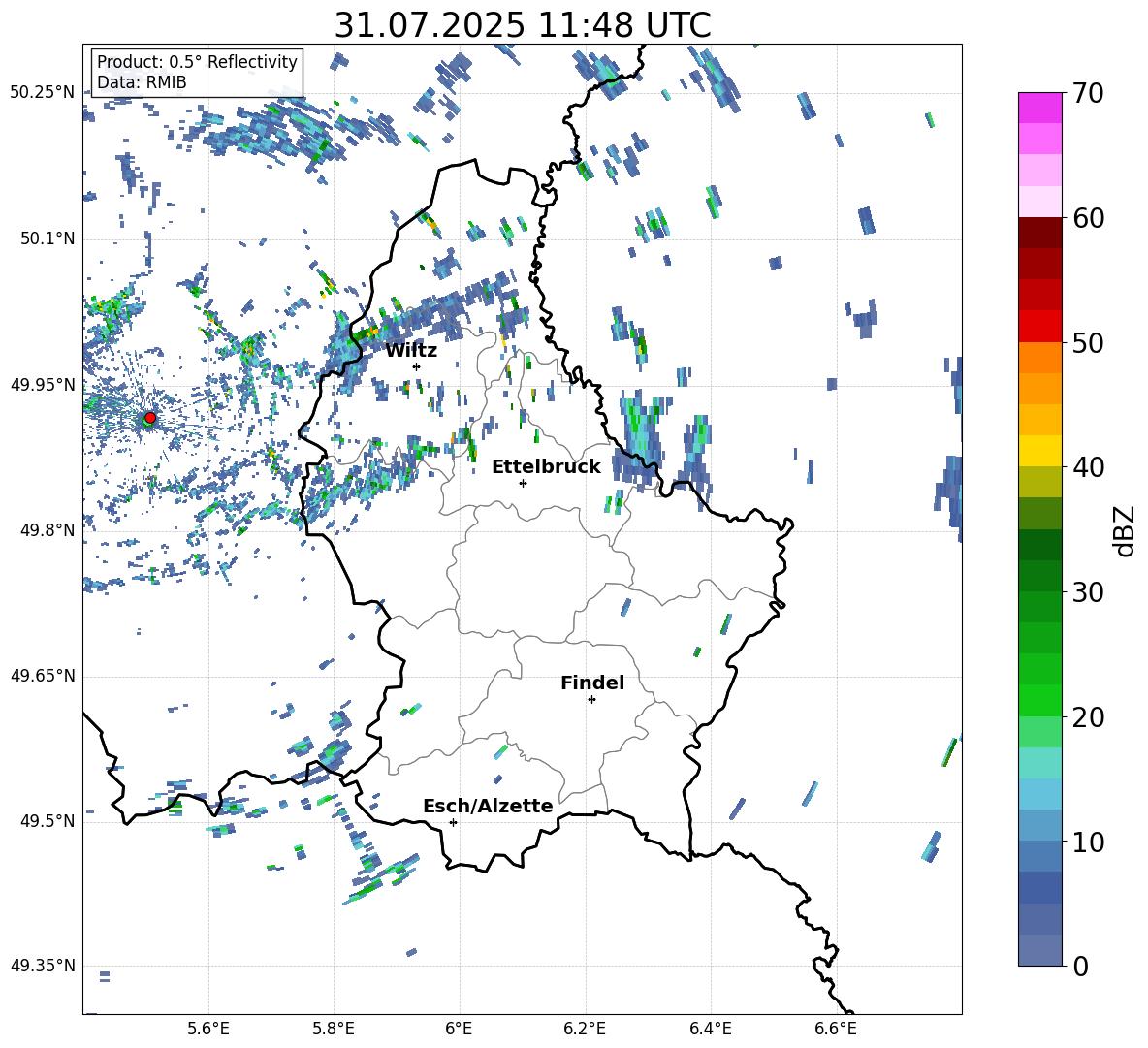Screen dimensions: 1148x1048
Task: Click the 49.35°N latitude label
Action: click(x=42, y=966)
